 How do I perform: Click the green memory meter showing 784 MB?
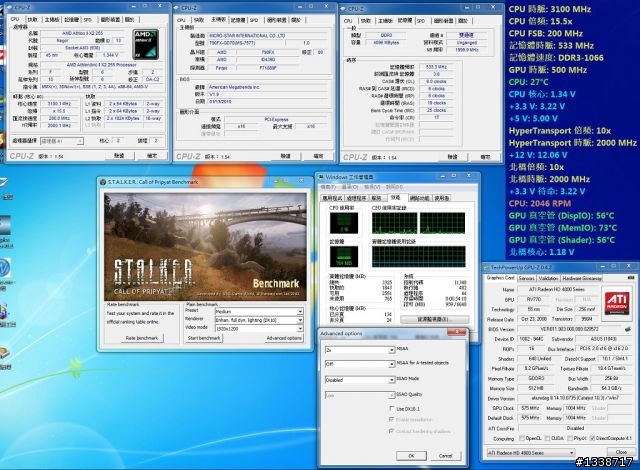click(x=344, y=256)
